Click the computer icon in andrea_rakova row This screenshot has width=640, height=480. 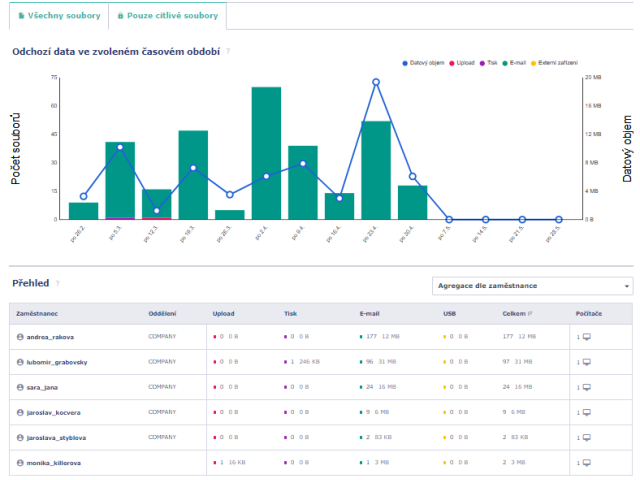point(586,337)
